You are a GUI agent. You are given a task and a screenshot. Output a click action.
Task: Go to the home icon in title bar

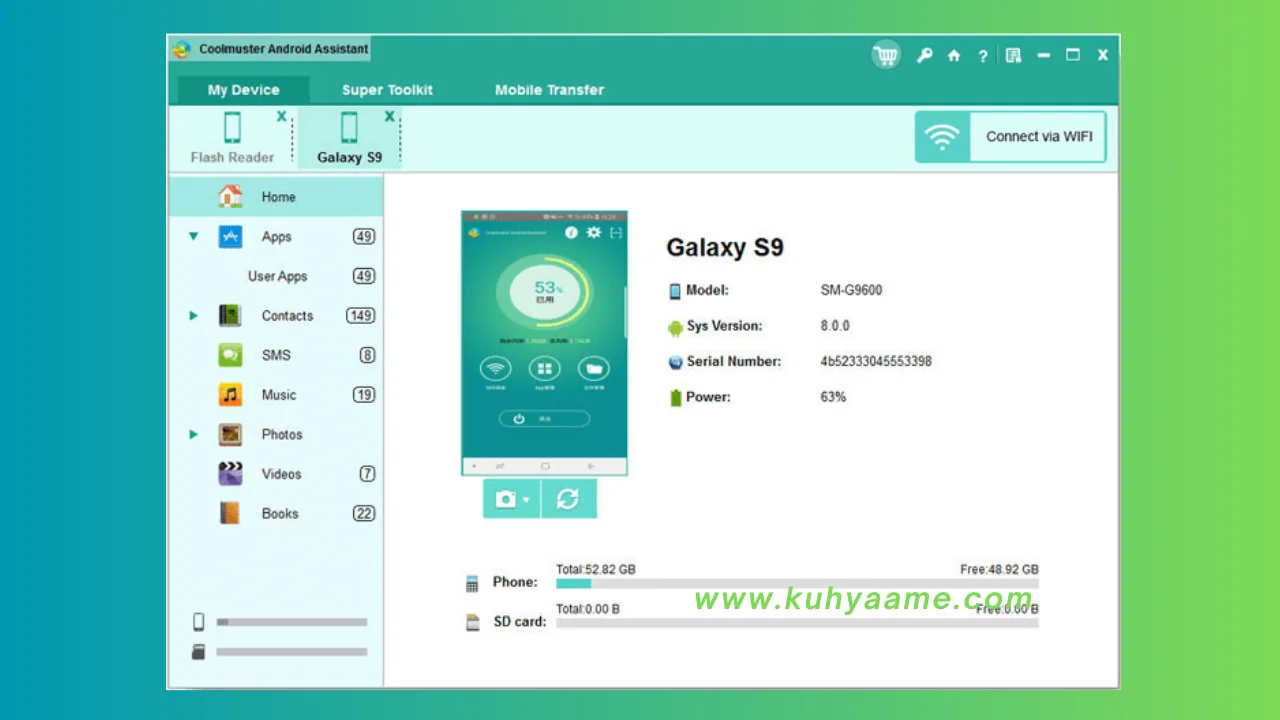click(954, 56)
